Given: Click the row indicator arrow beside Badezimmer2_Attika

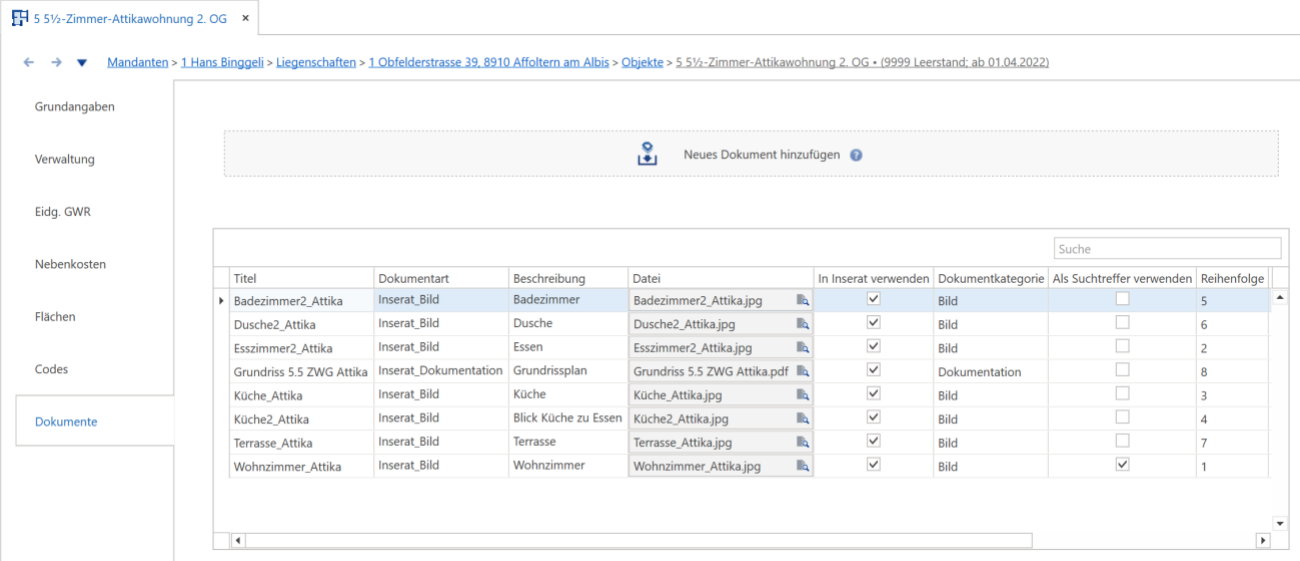Looking at the screenshot, I should pos(221,300).
